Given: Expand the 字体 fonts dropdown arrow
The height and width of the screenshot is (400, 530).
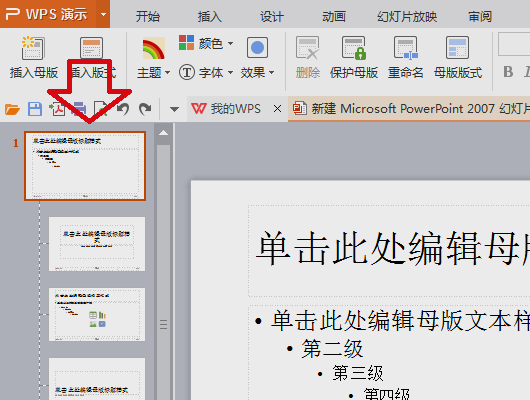Looking at the screenshot, I should coord(231,72).
